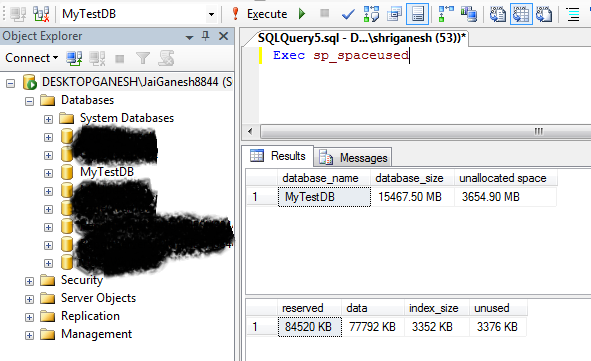
Task: Select the Results to Text icon
Action: [498, 14]
